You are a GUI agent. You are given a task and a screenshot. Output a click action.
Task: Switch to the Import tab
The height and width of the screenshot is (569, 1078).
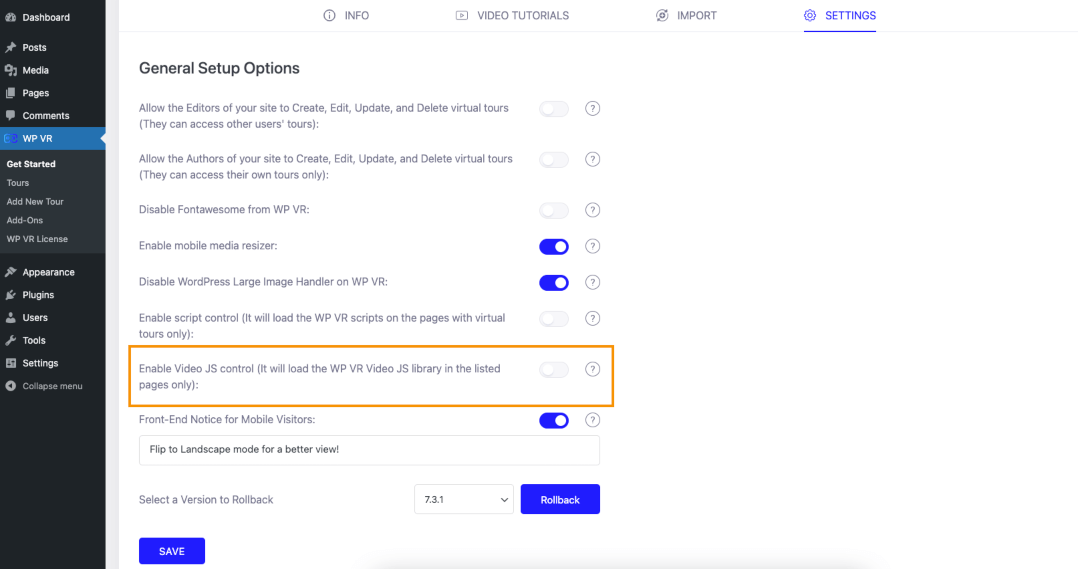(x=685, y=15)
